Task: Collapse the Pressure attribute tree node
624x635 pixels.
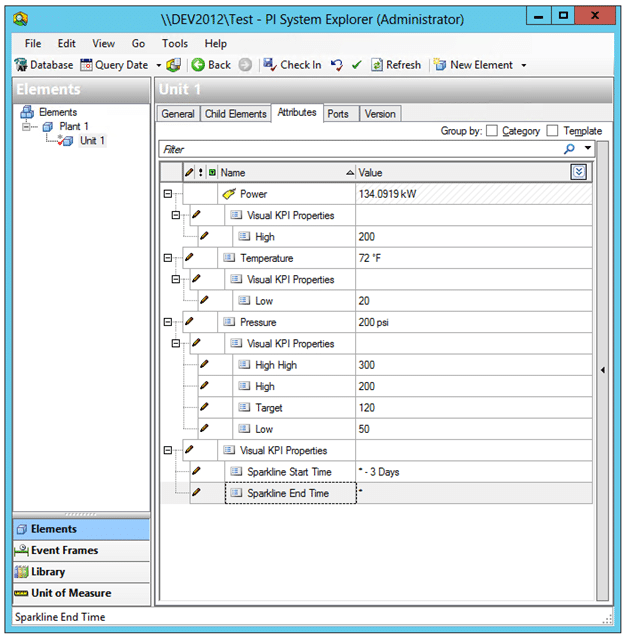Action: tap(168, 322)
